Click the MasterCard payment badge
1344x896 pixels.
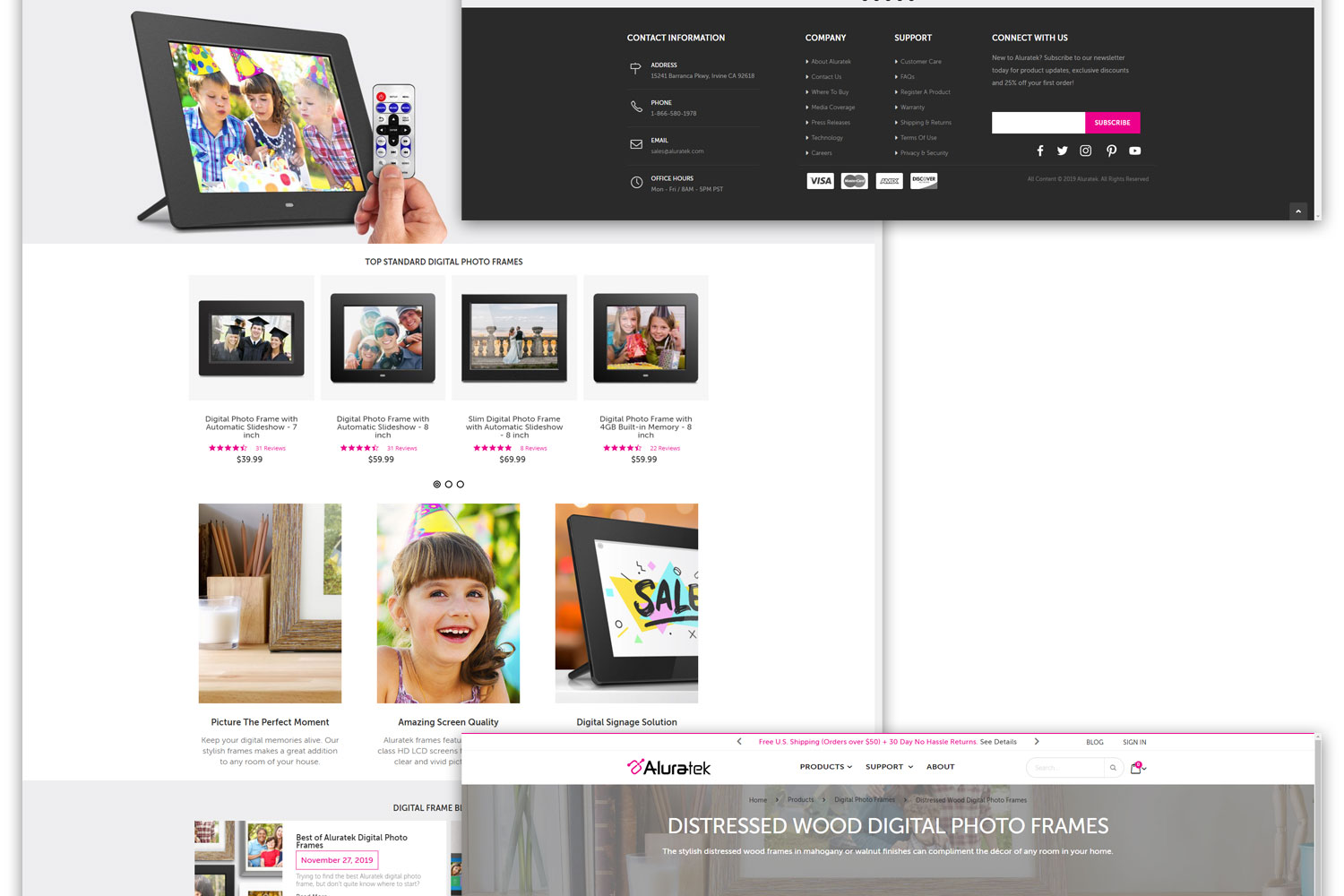pyautogui.click(x=855, y=181)
